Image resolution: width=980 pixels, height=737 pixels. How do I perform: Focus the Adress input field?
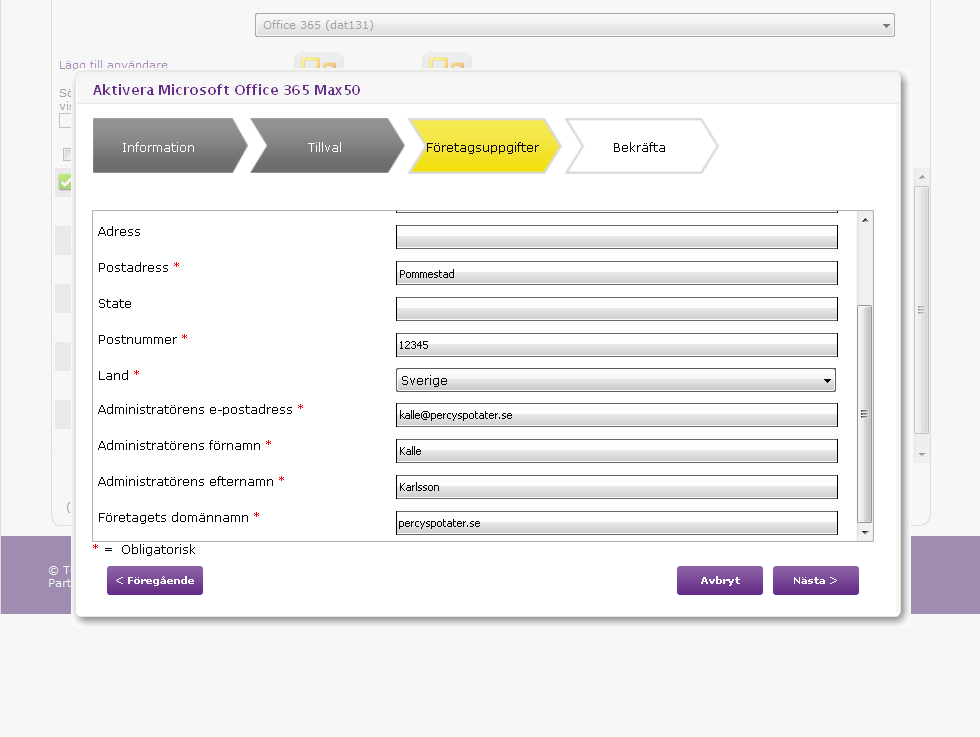click(x=617, y=237)
